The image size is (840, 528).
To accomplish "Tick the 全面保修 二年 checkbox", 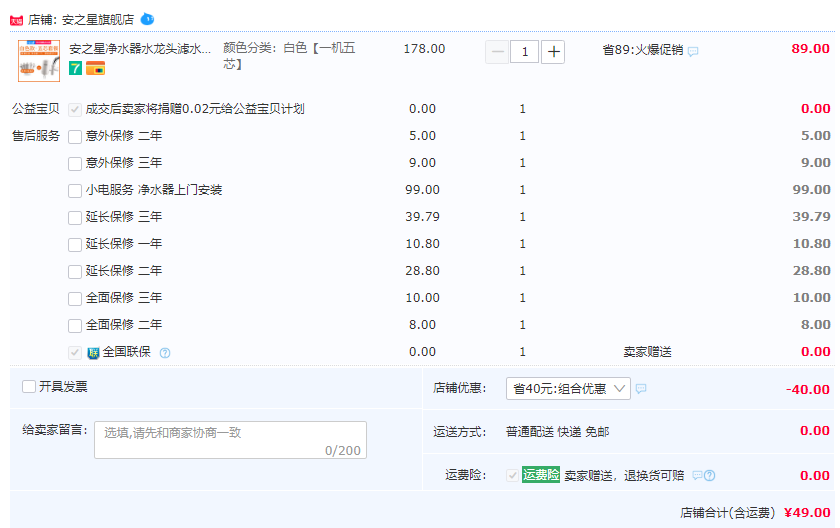I will [x=75, y=326].
